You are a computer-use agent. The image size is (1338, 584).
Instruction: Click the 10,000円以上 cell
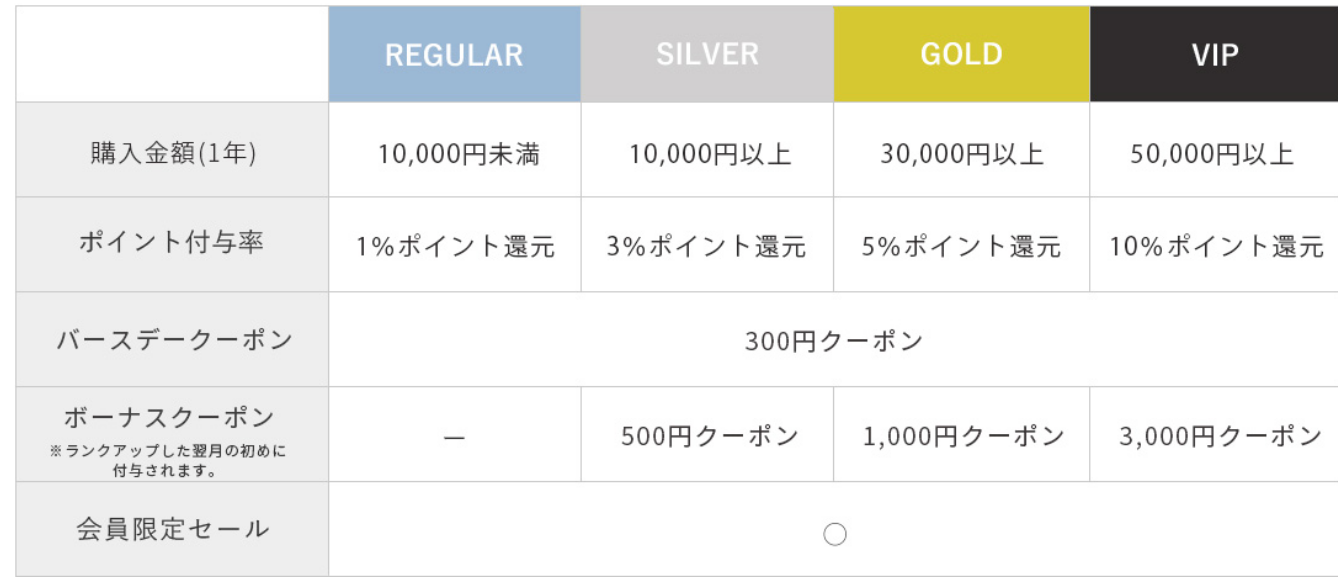709,154
